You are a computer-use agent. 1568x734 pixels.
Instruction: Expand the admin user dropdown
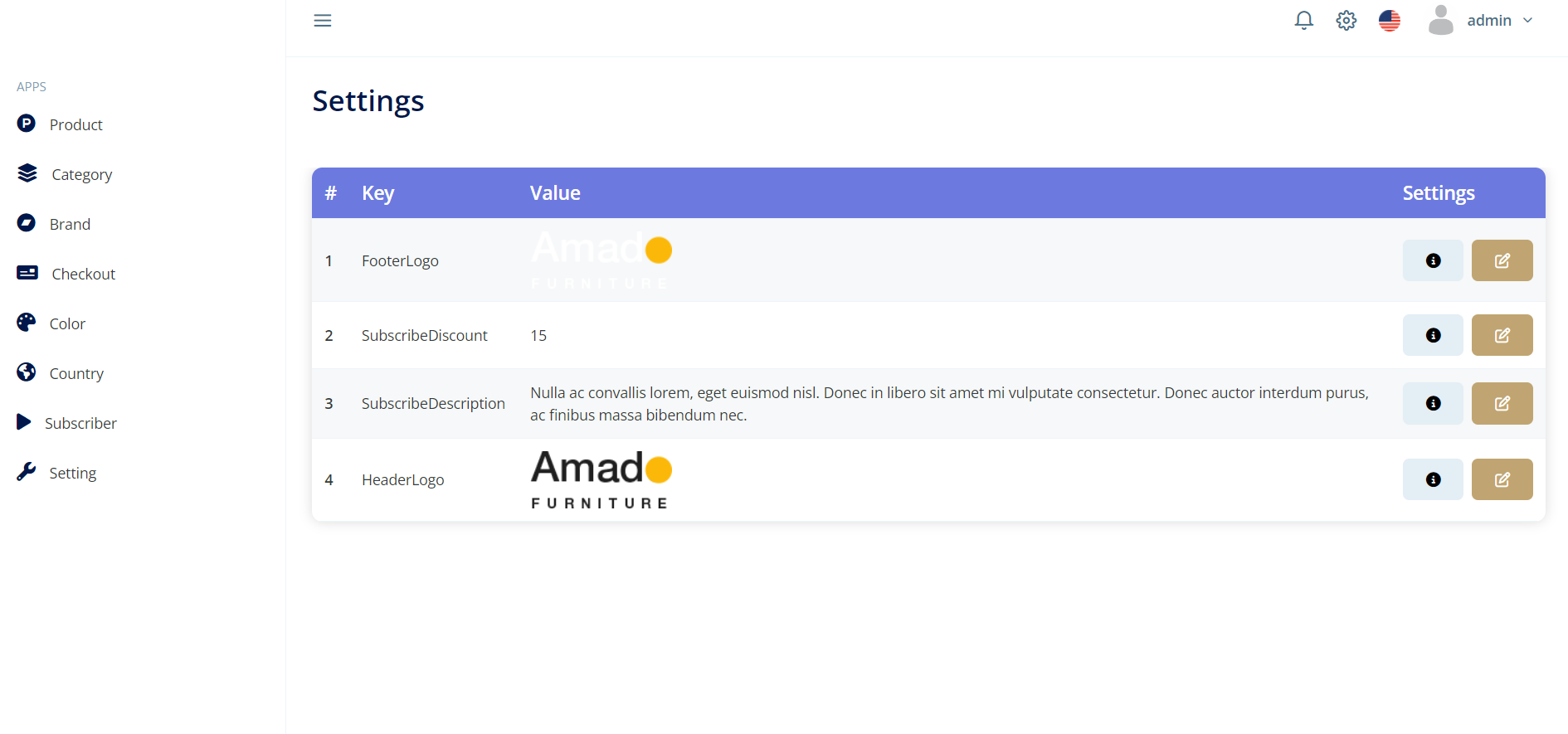(1481, 21)
